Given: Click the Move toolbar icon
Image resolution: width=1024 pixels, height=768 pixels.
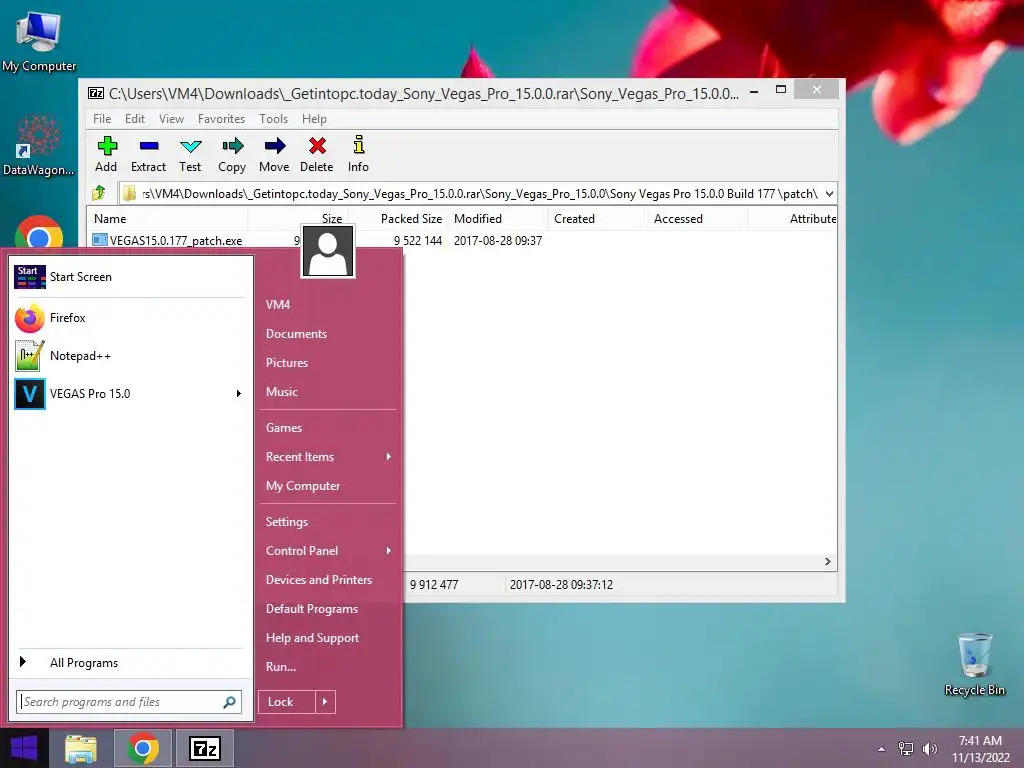Looking at the screenshot, I should 274,154.
